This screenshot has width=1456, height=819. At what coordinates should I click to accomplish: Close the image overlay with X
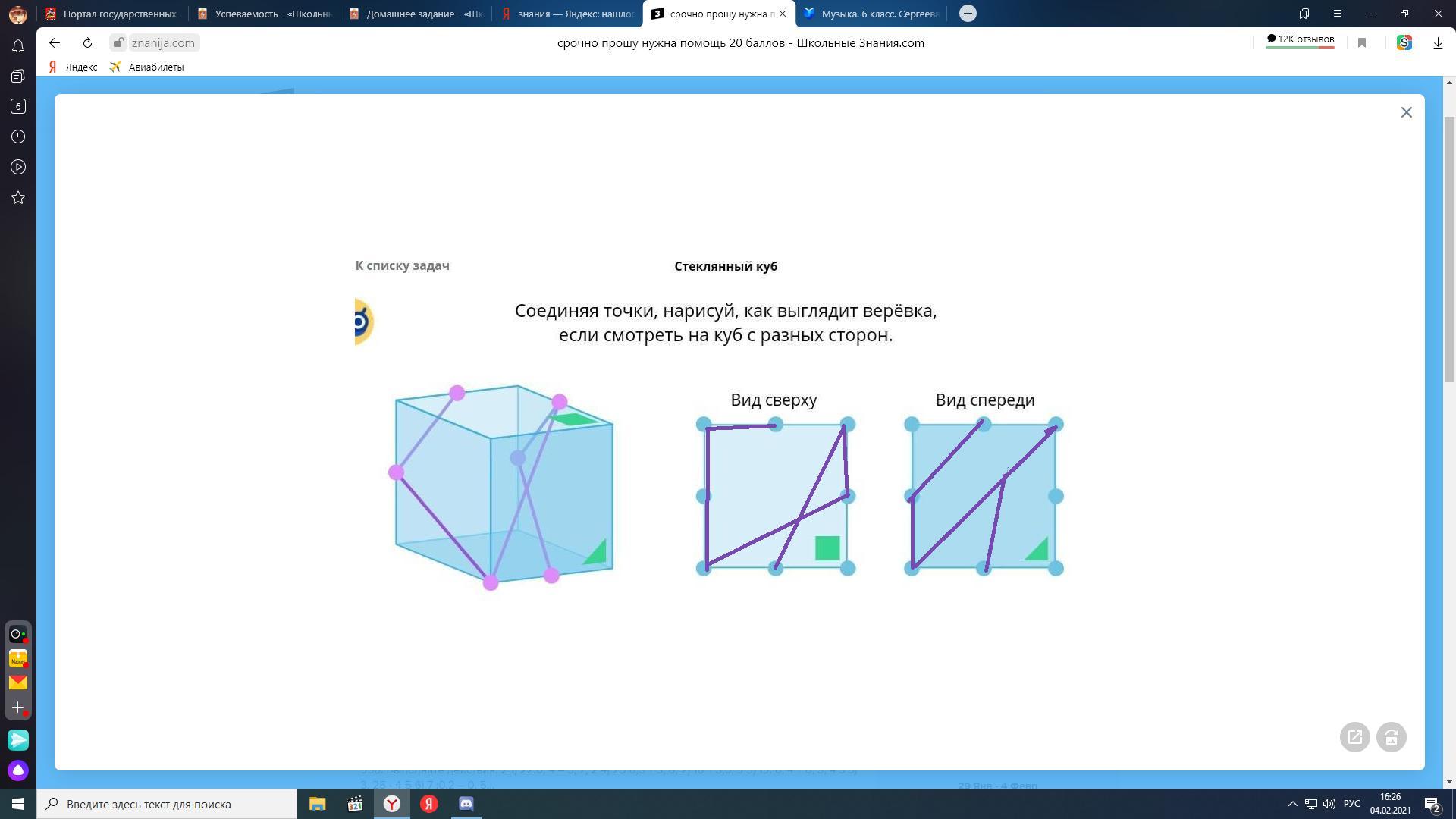(x=1407, y=112)
